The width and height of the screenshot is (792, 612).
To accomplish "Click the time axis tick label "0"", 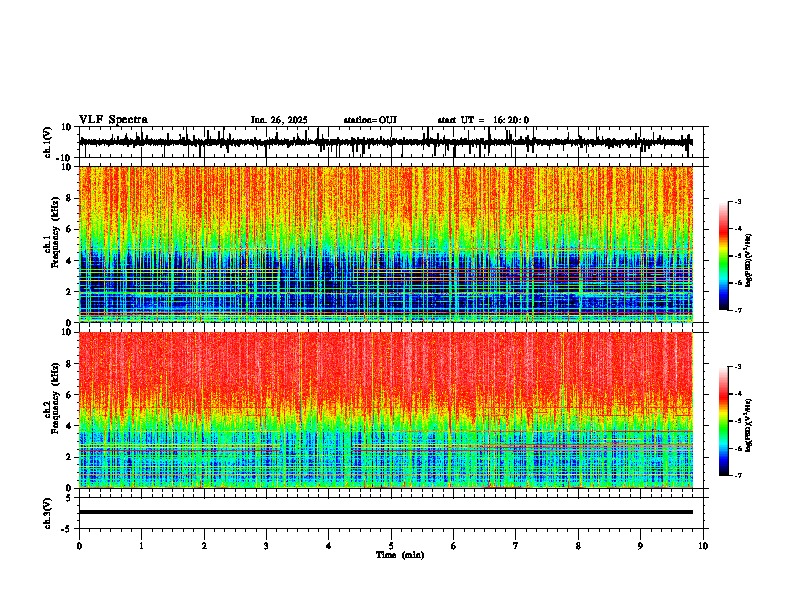I will [79, 546].
